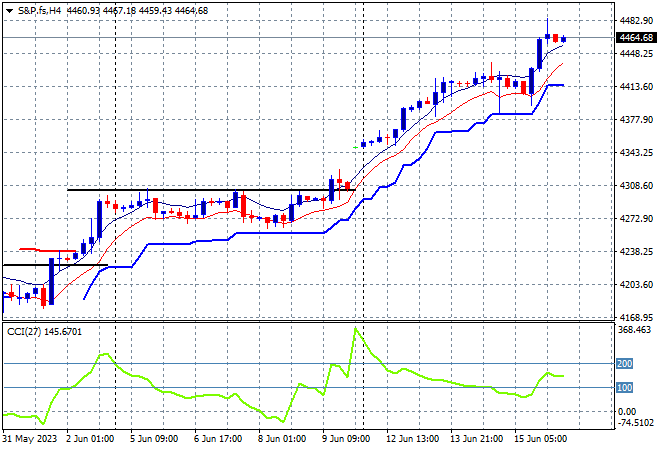
Task: Click the 4343.25 price axis label
Action: pos(636,152)
